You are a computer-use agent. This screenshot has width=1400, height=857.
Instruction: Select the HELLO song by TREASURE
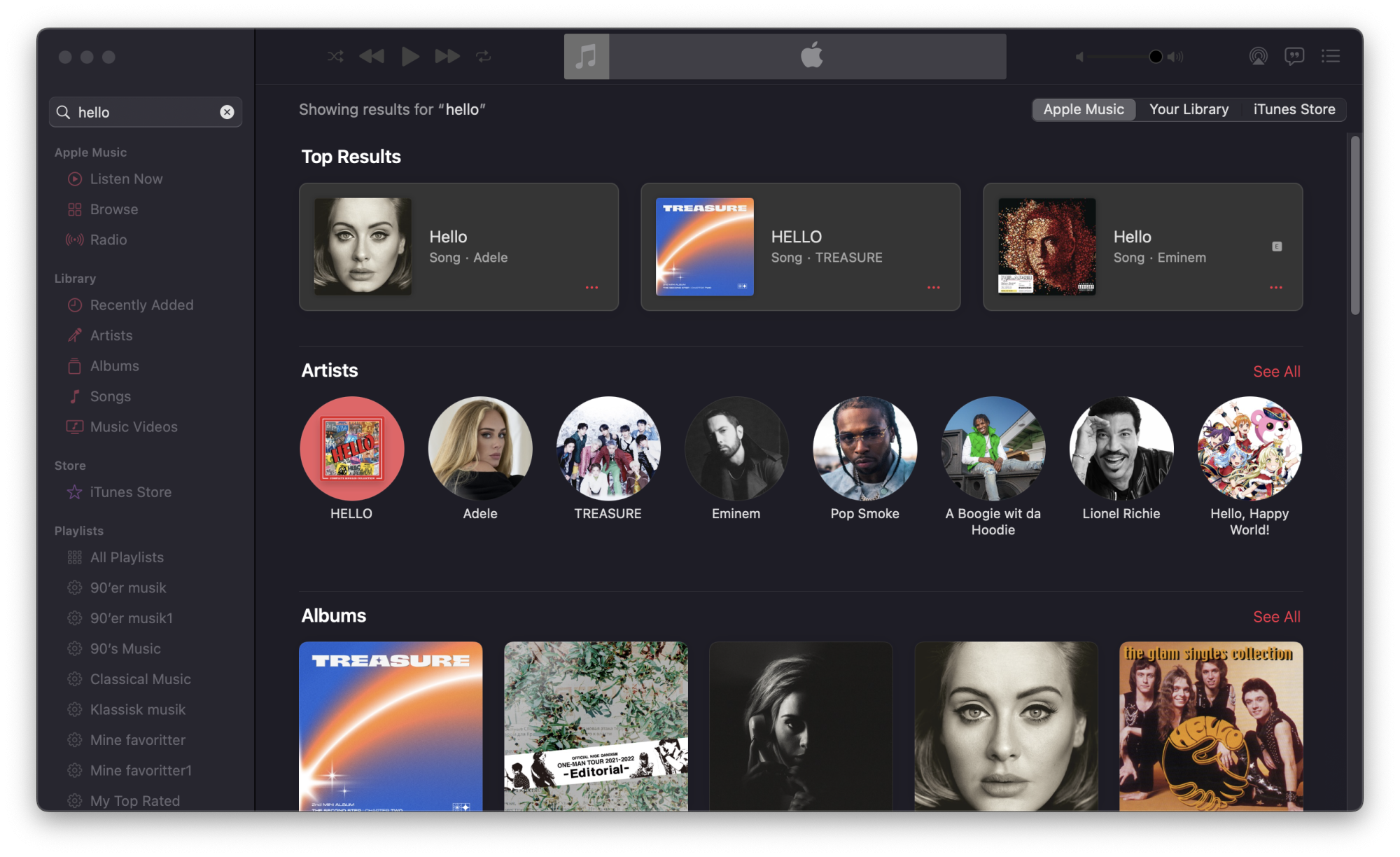click(x=800, y=246)
